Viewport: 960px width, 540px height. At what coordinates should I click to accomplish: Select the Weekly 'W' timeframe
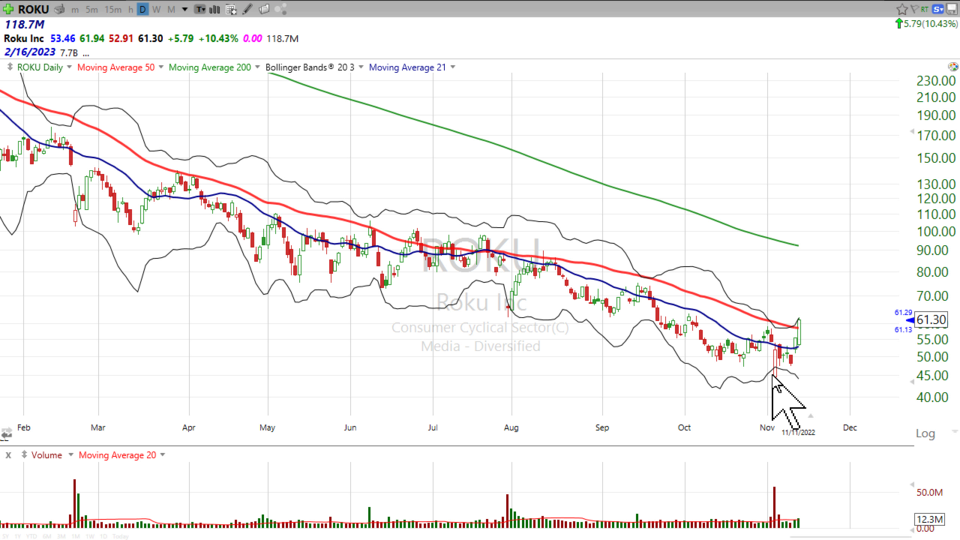(x=157, y=9)
